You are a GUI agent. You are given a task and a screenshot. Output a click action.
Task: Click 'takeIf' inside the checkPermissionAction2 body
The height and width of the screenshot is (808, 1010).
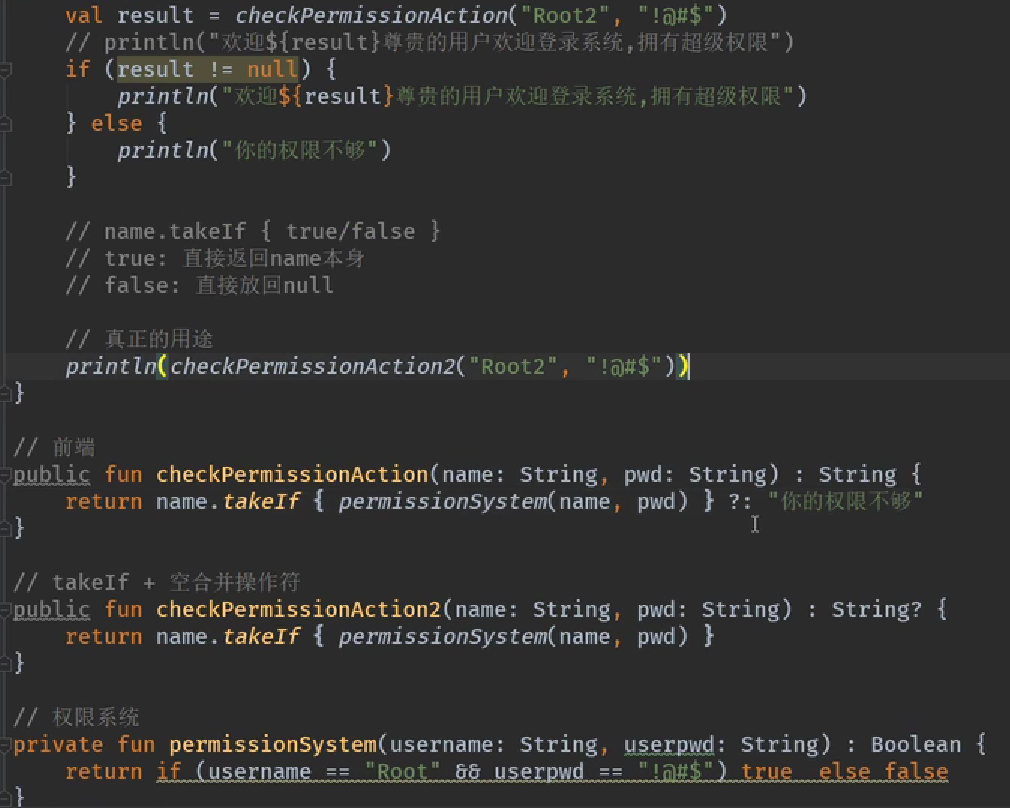tap(261, 637)
